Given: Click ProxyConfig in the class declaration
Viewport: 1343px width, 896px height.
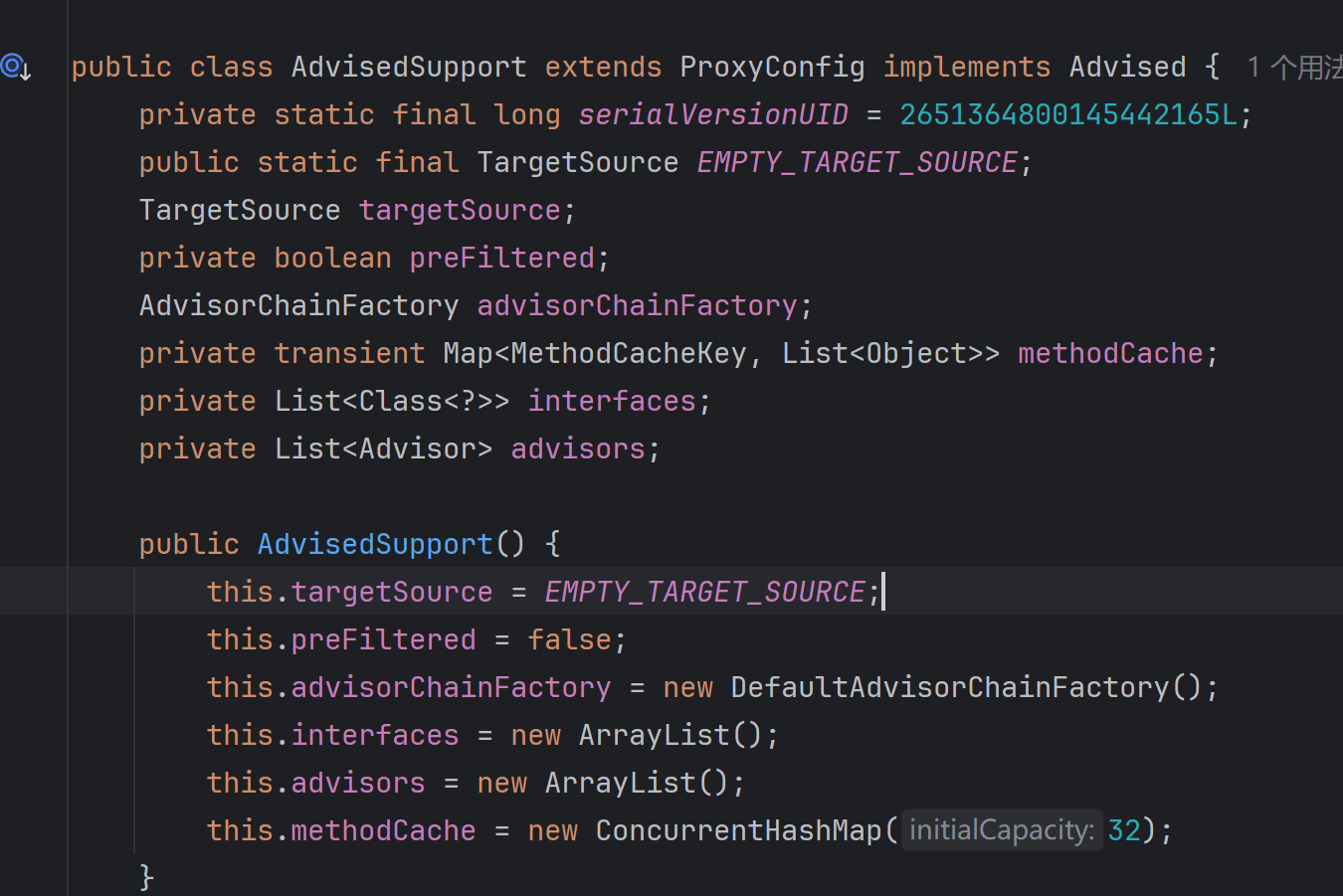Looking at the screenshot, I should (772, 68).
